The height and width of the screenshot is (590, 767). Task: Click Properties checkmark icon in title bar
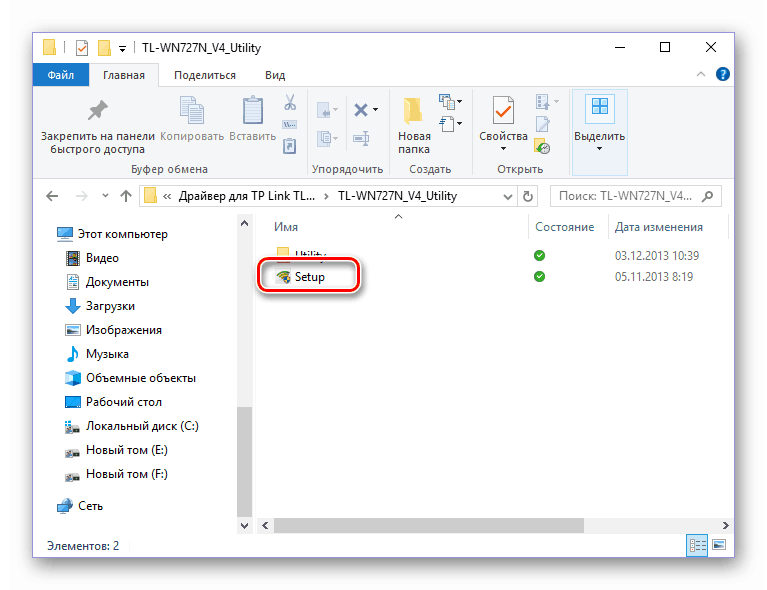(x=82, y=48)
